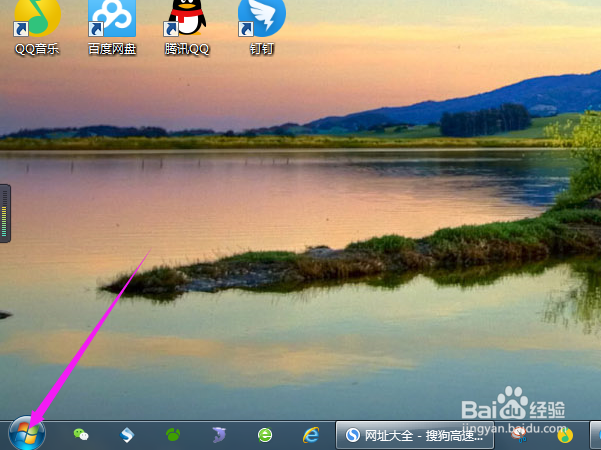Open the purple dolphin taskbar icon
The image size is (601, 450).
tap(219, 435)
